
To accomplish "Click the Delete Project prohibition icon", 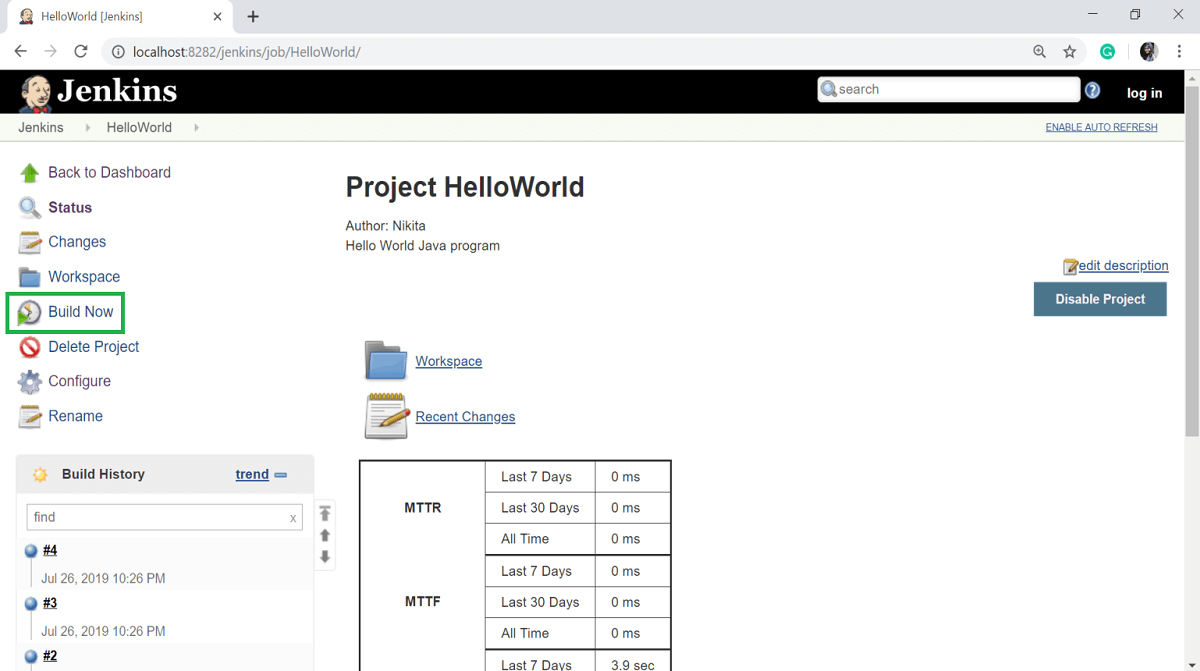I will pyautogui.click(x=30, y=347).
